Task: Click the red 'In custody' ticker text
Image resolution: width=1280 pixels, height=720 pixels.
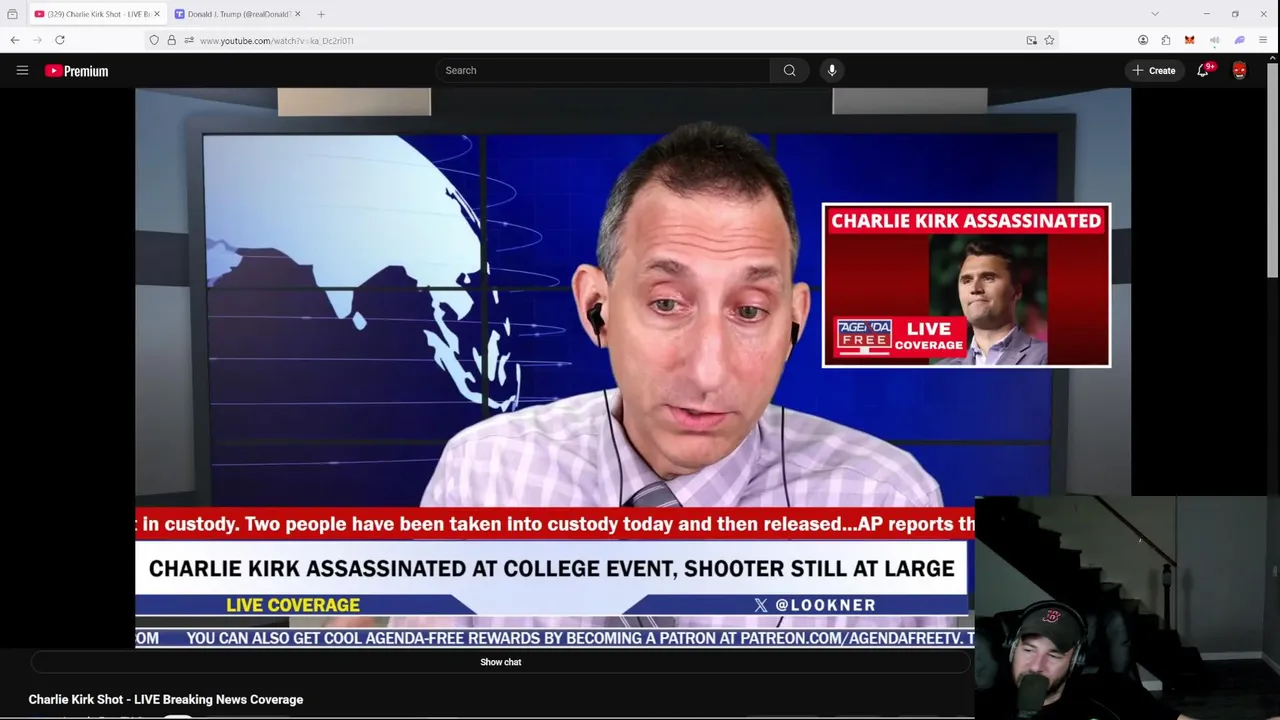Action: (555, 524)
